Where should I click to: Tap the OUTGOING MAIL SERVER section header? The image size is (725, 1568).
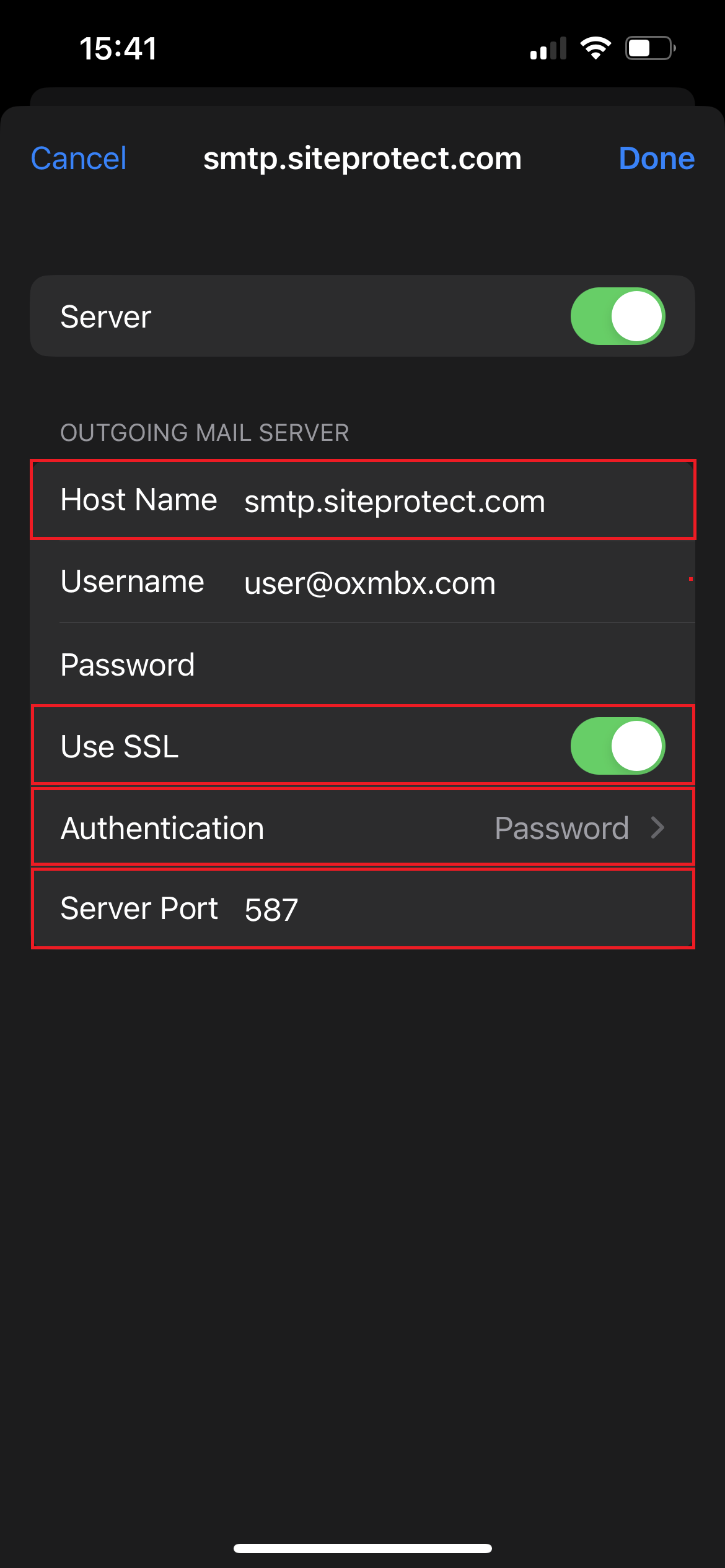[x=204, y=433]
